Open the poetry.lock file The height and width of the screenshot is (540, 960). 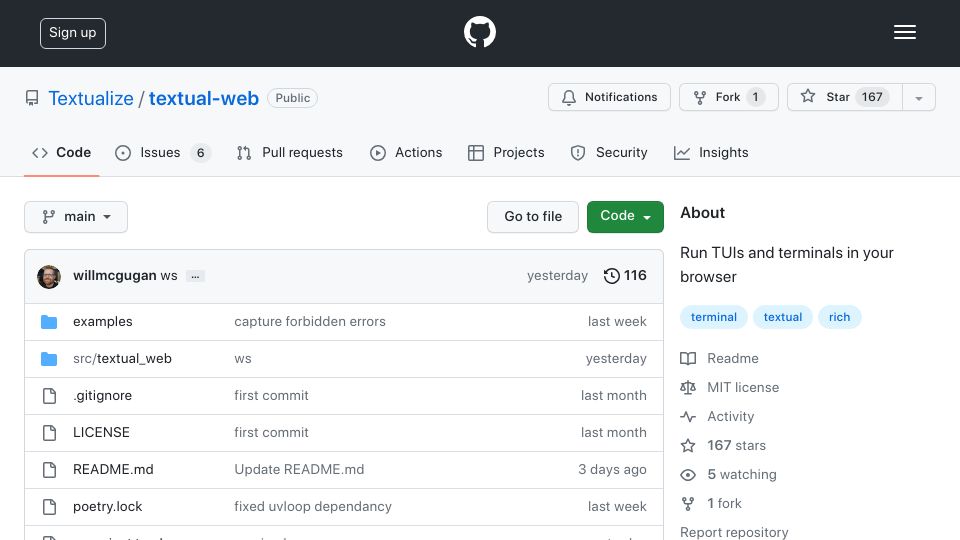[107, 506]
